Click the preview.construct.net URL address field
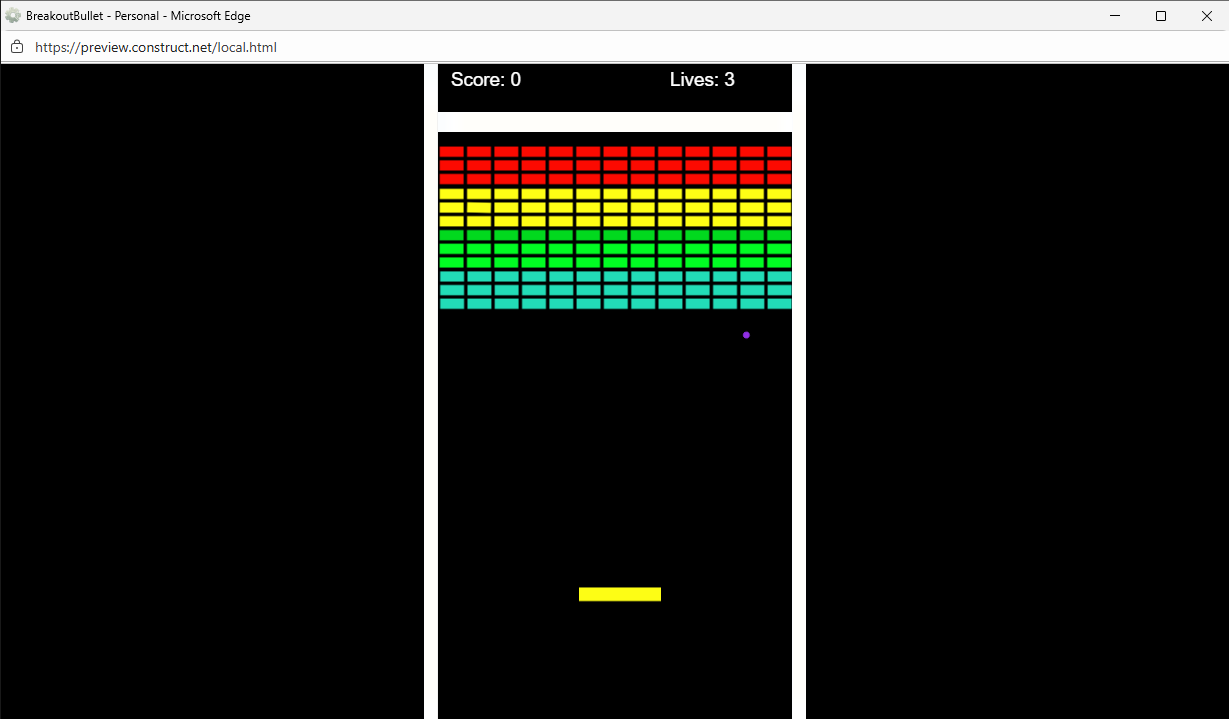 pos(156,47)
